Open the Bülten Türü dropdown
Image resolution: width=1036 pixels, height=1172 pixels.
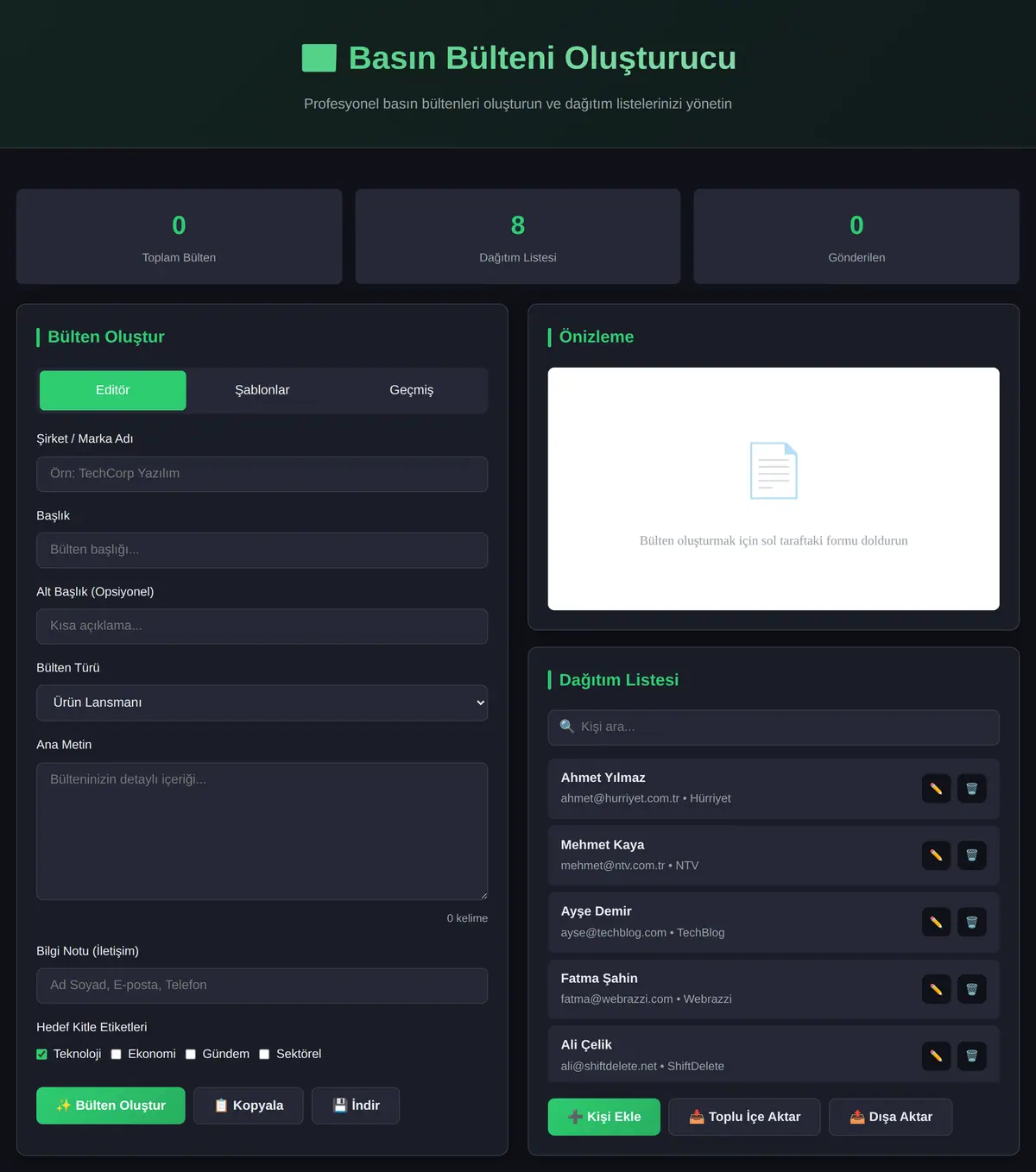262,703
